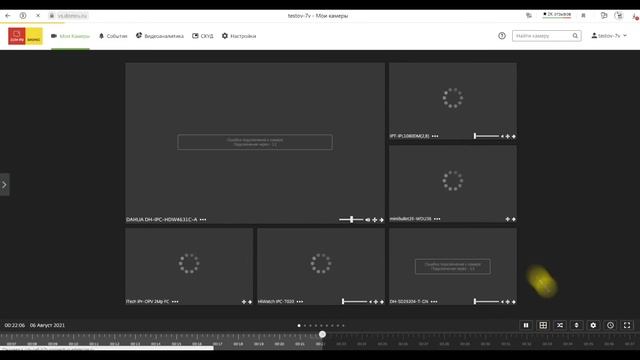Open player settings gear in bottom toolbar
Image resolution: width=640 pixels, height=360 pixels.
click(593, 325)
